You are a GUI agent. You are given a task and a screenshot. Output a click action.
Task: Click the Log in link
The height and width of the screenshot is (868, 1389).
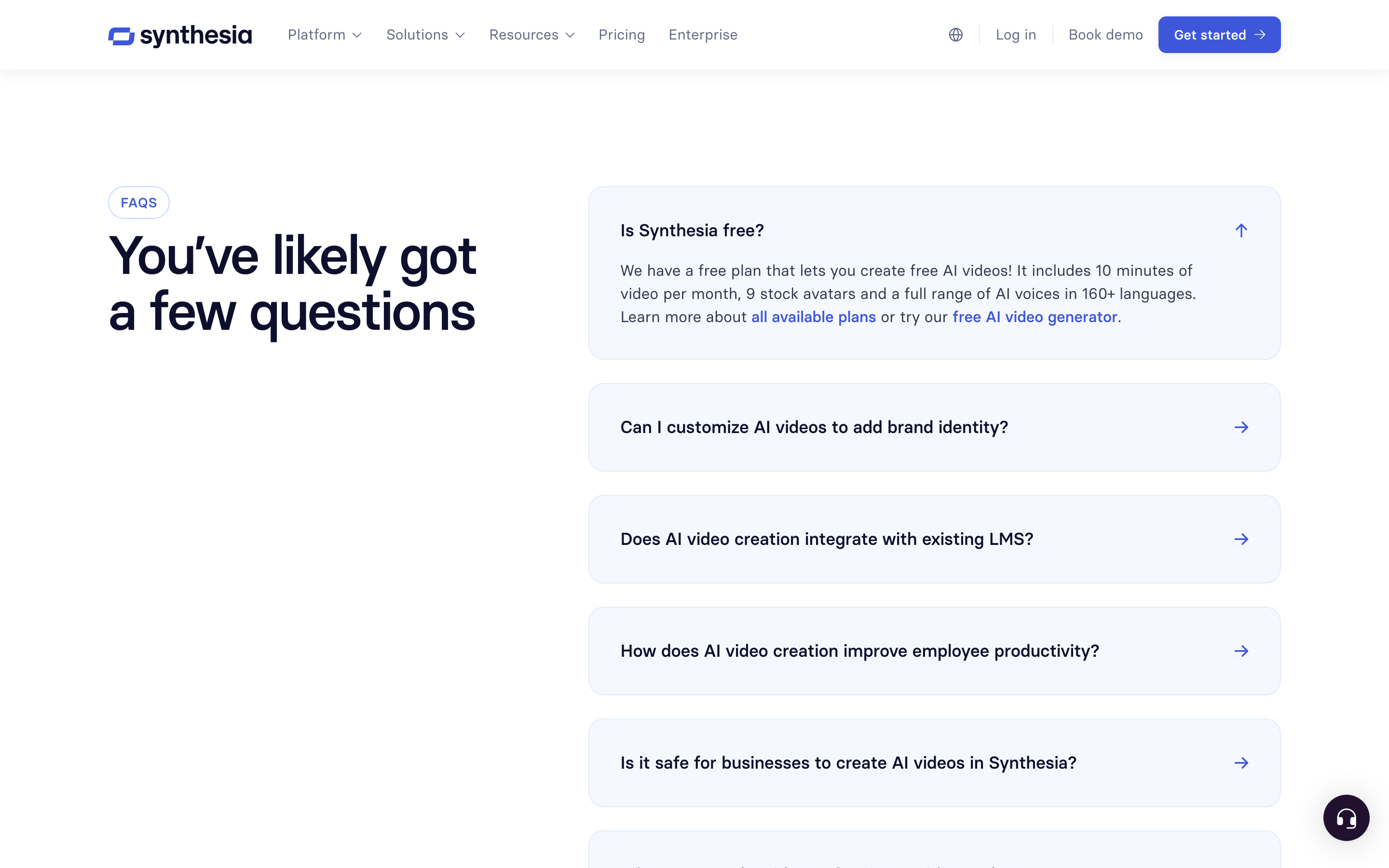[1016, 35]
